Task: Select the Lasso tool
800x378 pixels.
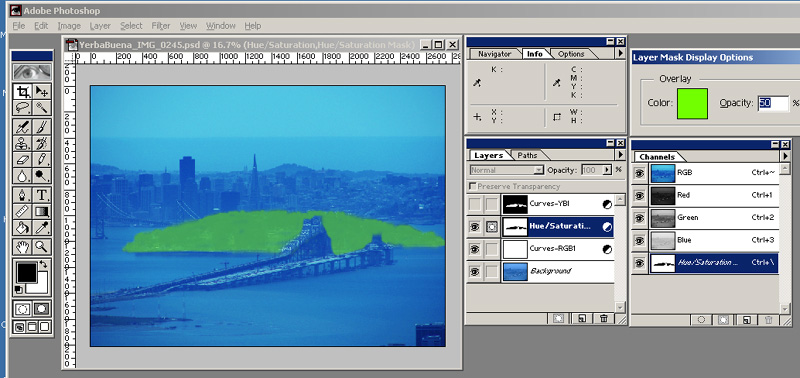Action: tap(23, 108)
